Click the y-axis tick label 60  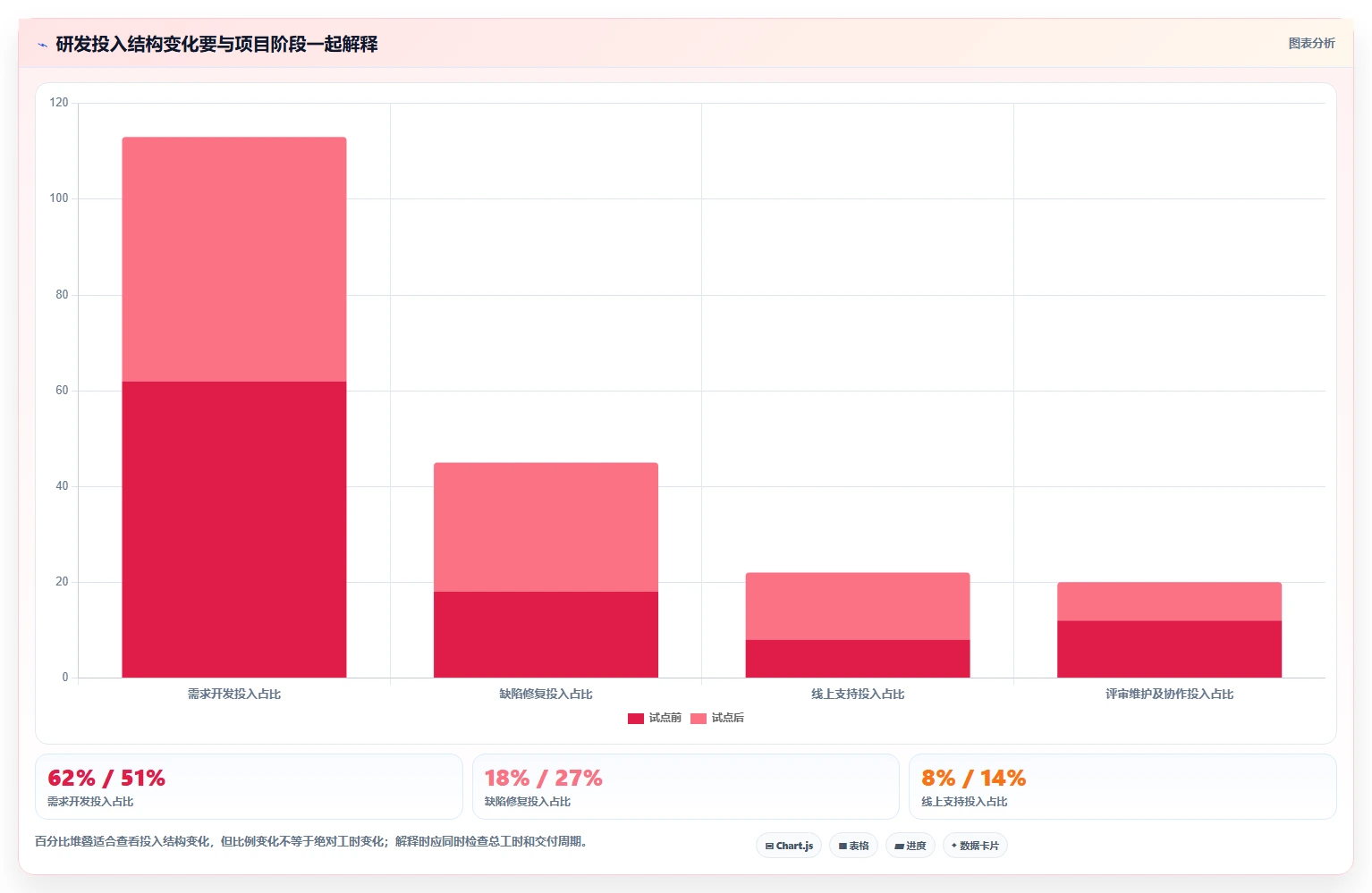click(x=62, y=391)
